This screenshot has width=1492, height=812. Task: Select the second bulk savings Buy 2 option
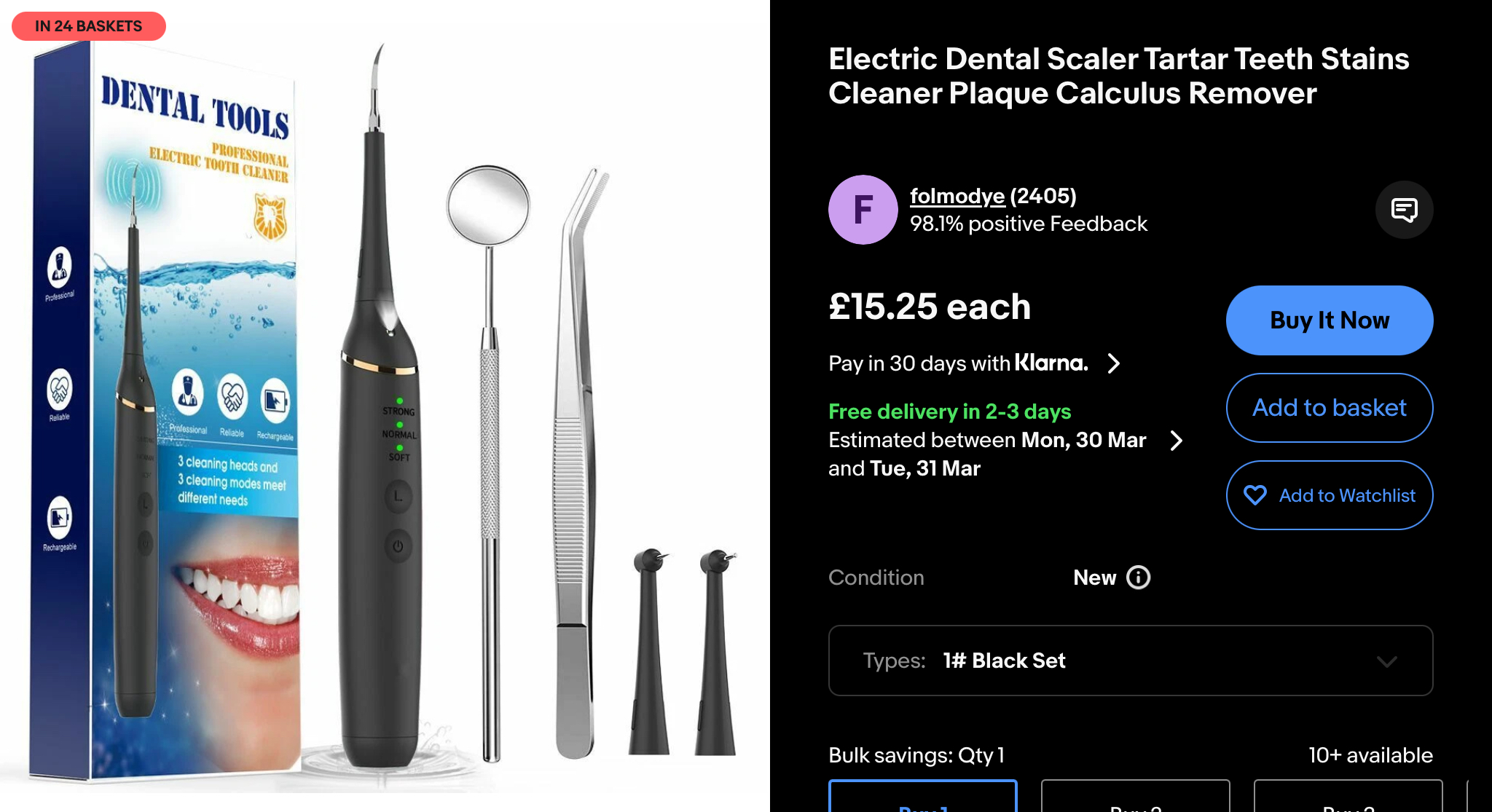(1136, 796)
